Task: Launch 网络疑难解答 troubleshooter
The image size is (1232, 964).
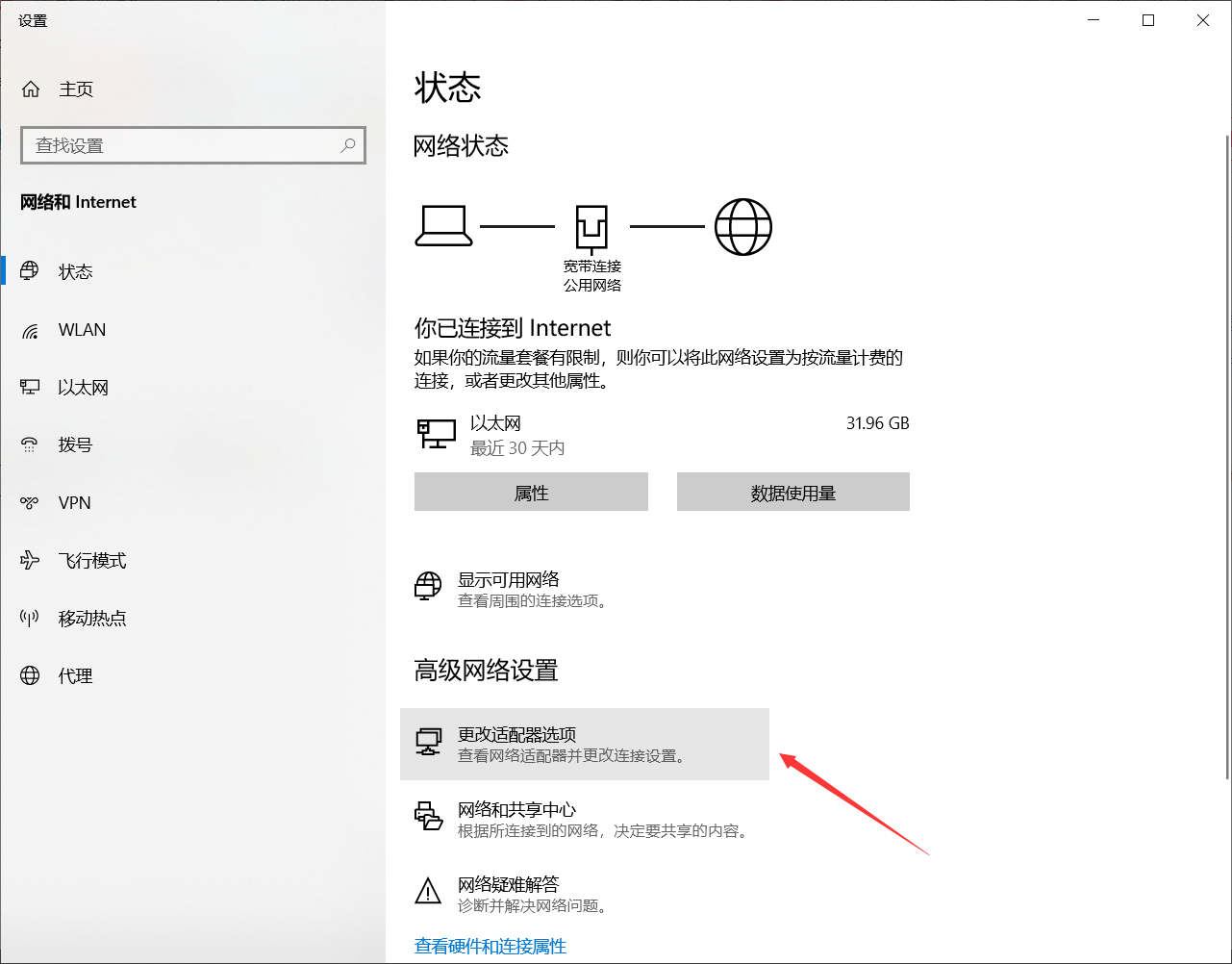Action: 585,894
